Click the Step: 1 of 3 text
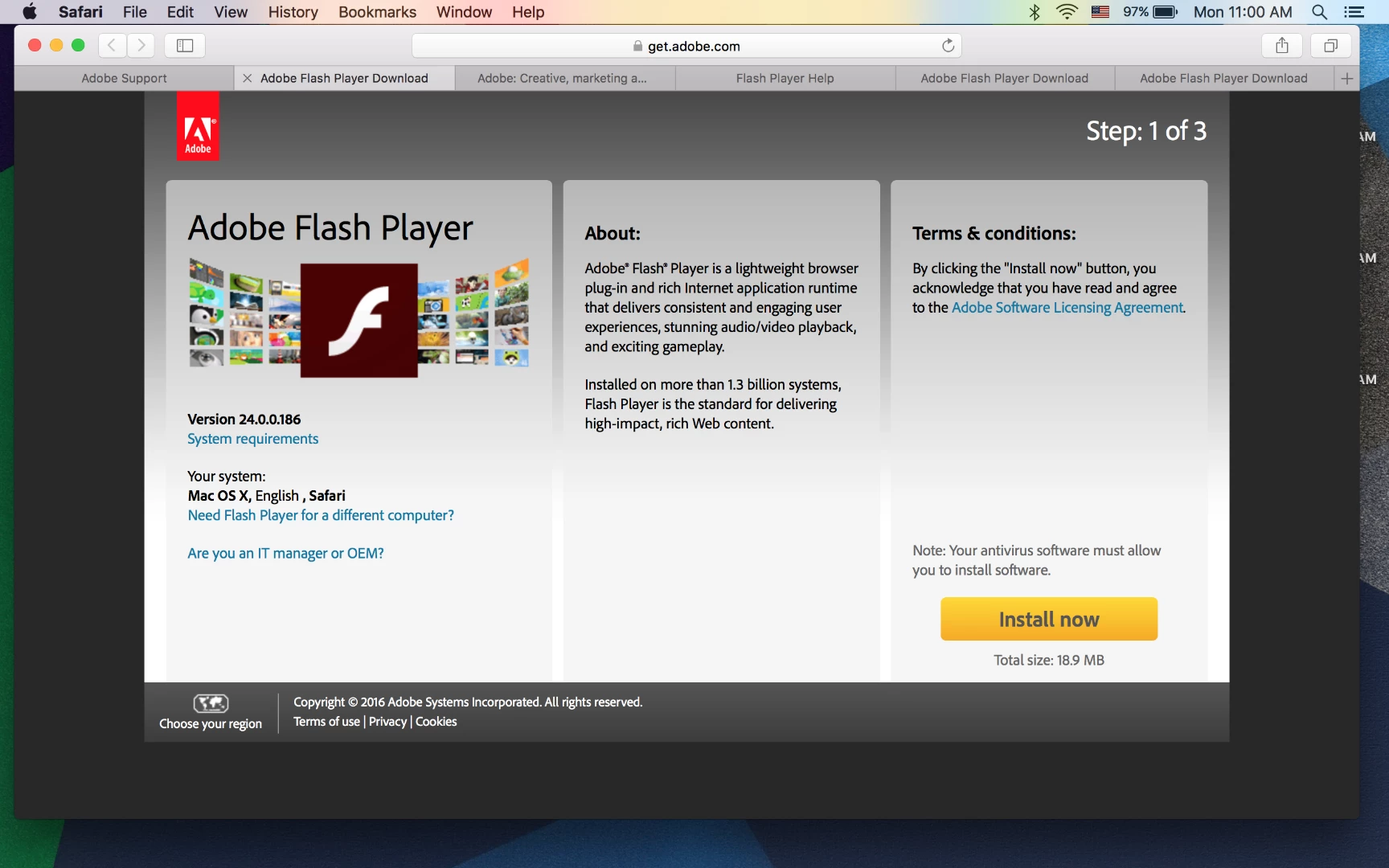 click(x=1146, y=131)
